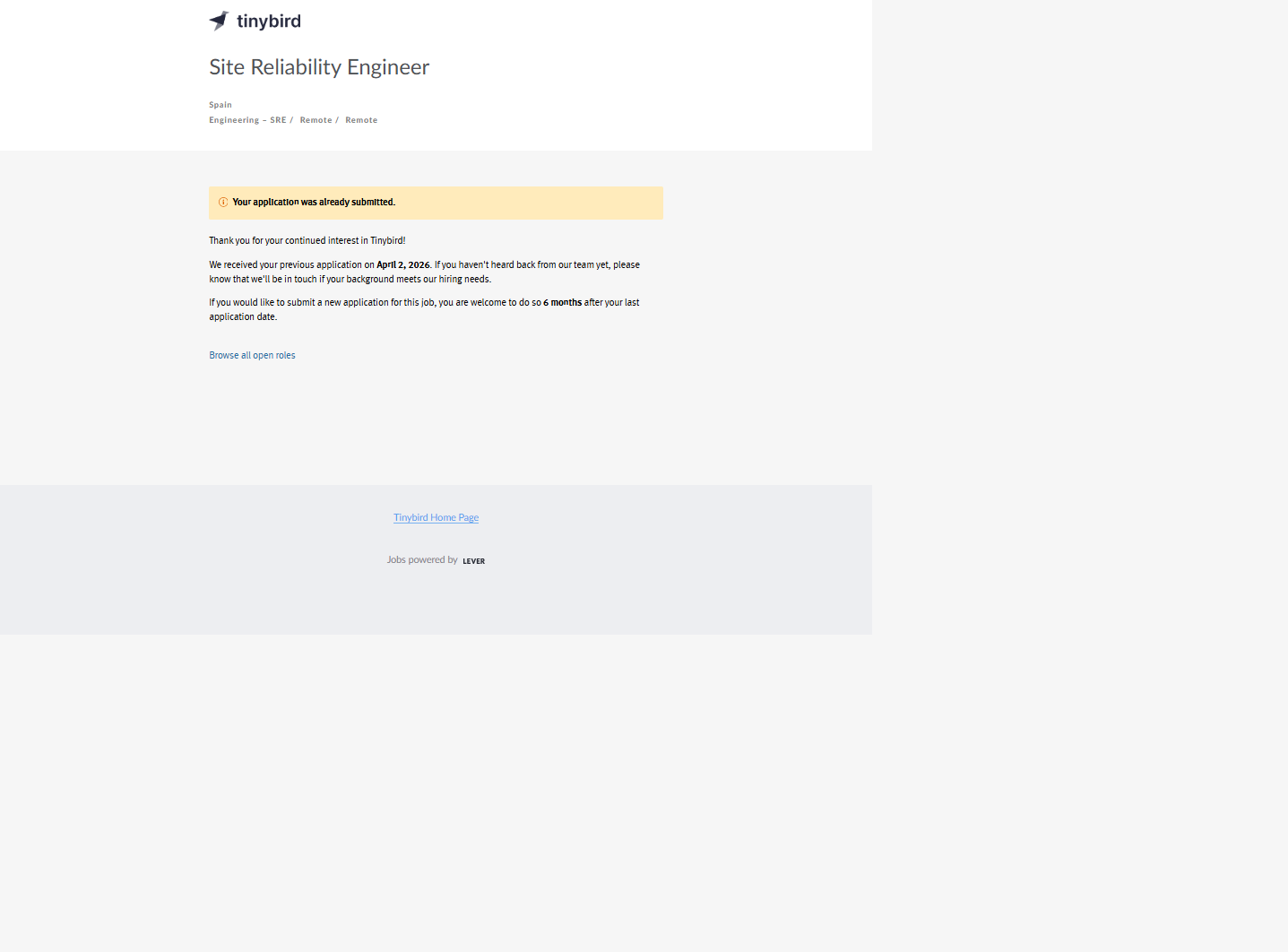This screenshot has height=952, width=1288.
Task: Click the last Remote label in category line
Action: [361, 120]
